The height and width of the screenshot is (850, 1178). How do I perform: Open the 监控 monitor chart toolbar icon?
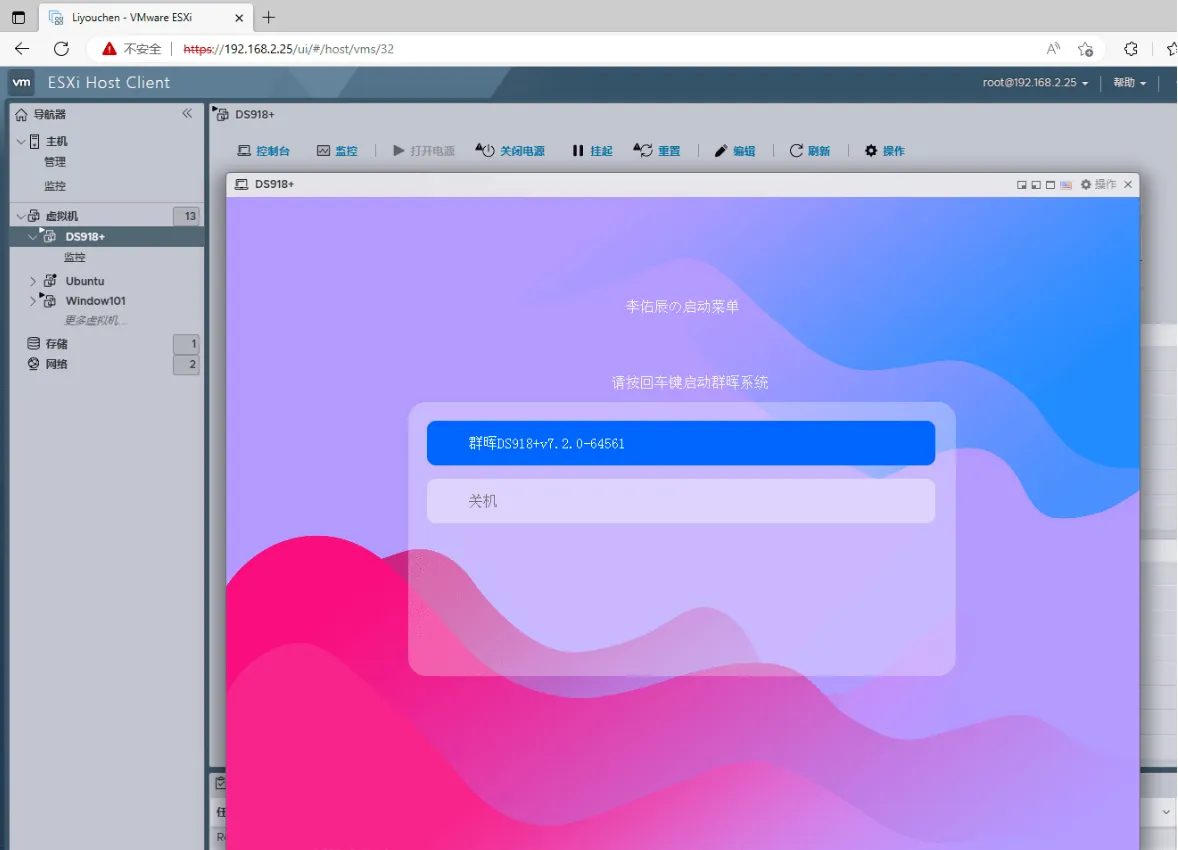(324, 151)
